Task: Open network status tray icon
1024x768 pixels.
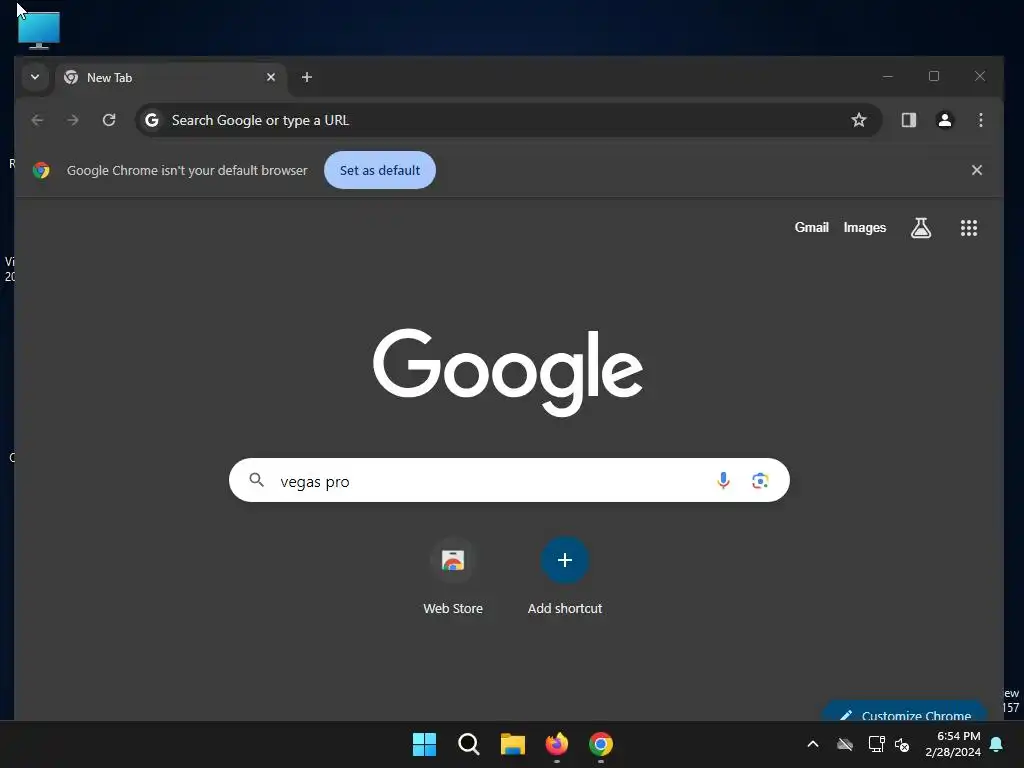Action: tap(876, 744)
